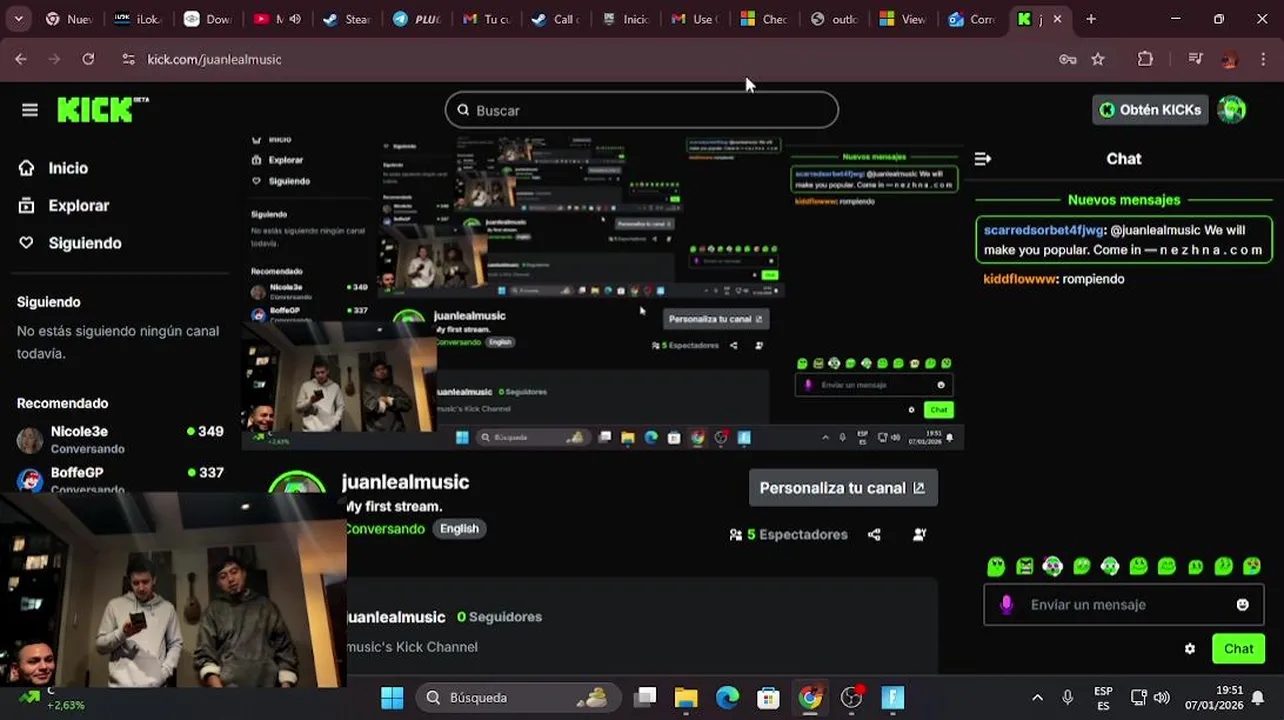The width and height of the screenshot is (1284, 720).
Task: Switch to the Gmail 'Tu cu' tab
Action: [486, 19]
